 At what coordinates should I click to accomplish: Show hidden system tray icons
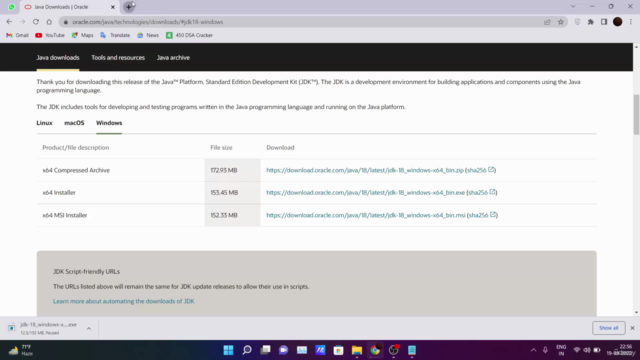tap(533, 350)
